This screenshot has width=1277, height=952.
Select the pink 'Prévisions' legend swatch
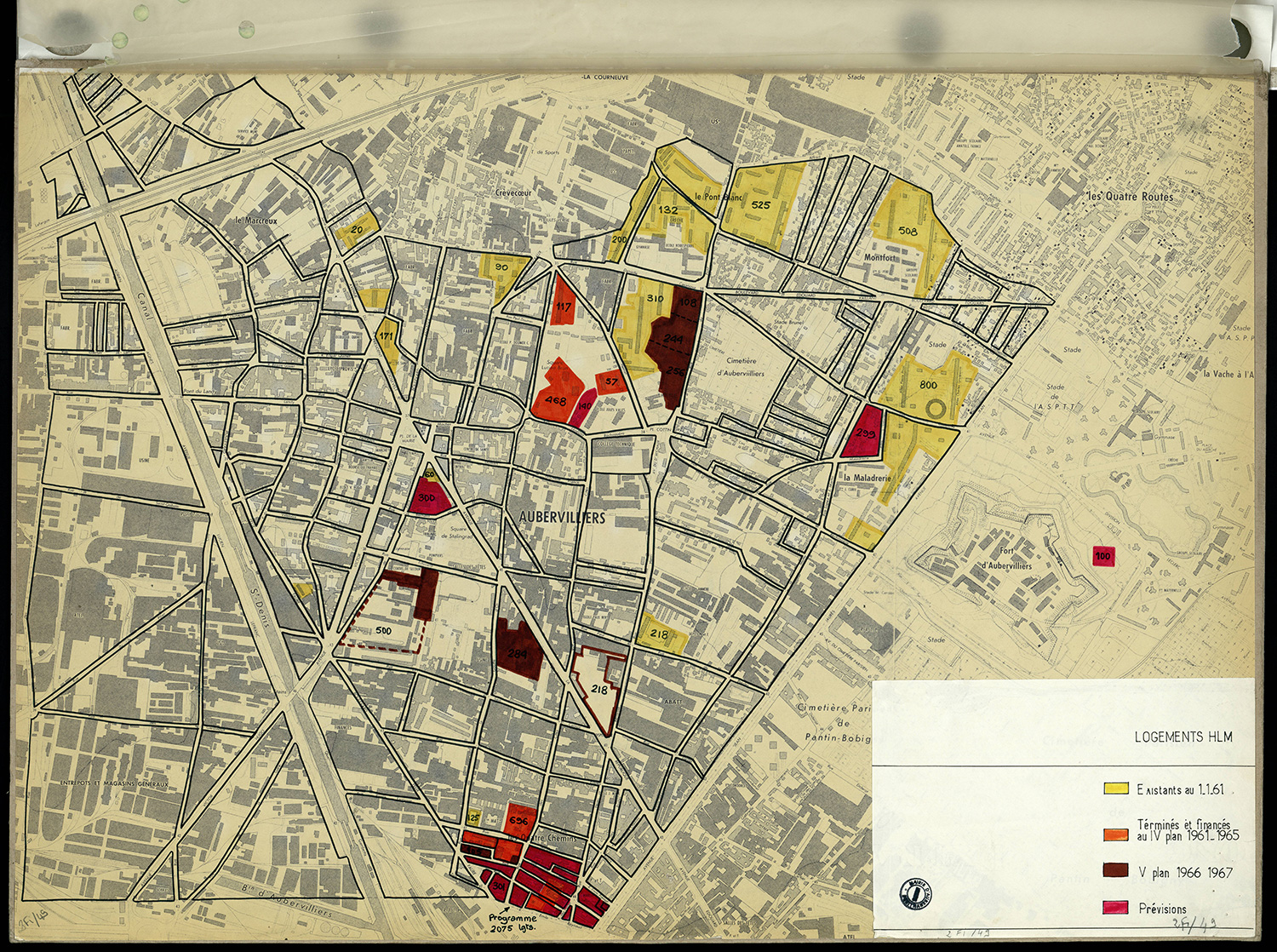click(1116, 908)
